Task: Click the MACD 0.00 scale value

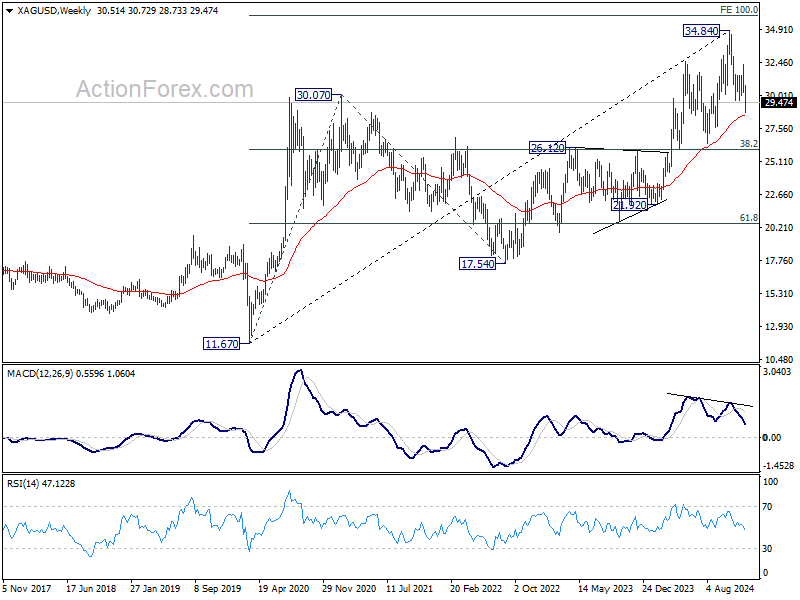Action: [x=771, y=438]
